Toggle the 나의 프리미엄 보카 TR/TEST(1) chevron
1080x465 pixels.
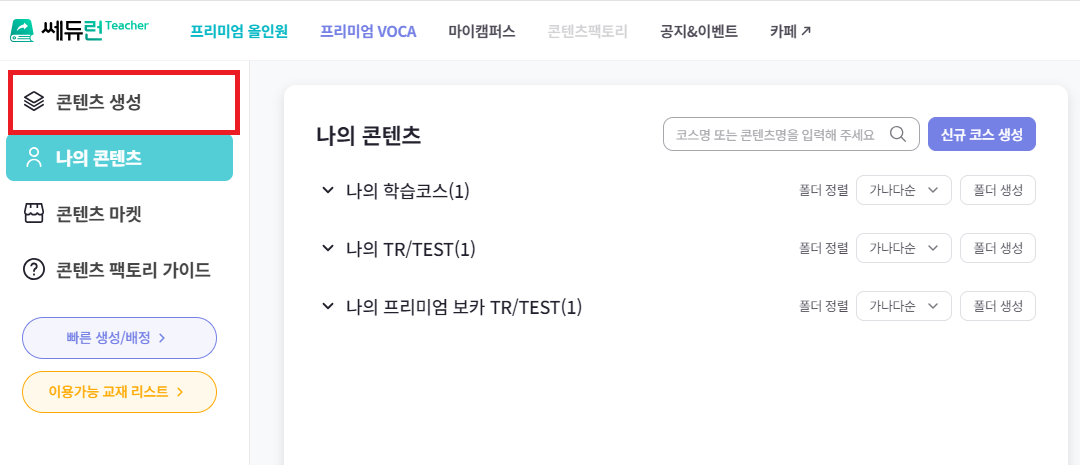[x=327, y=306]
